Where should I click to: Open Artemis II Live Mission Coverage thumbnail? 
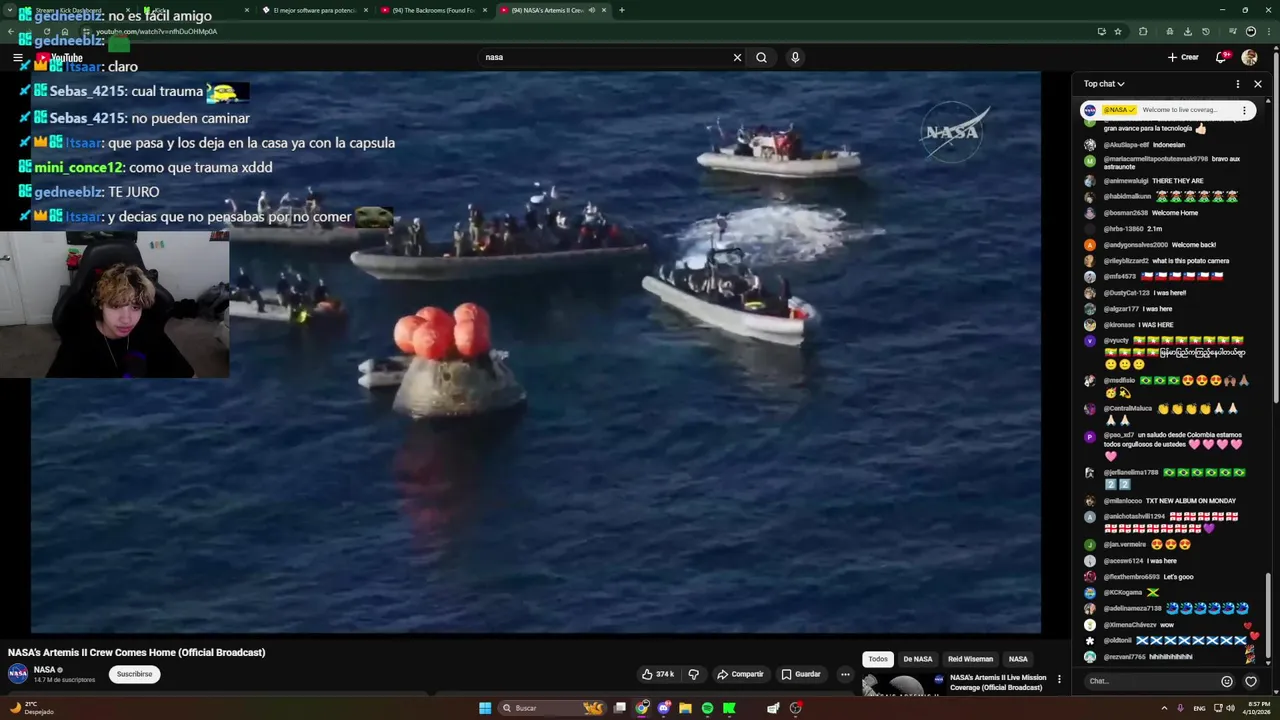[903, 683]
